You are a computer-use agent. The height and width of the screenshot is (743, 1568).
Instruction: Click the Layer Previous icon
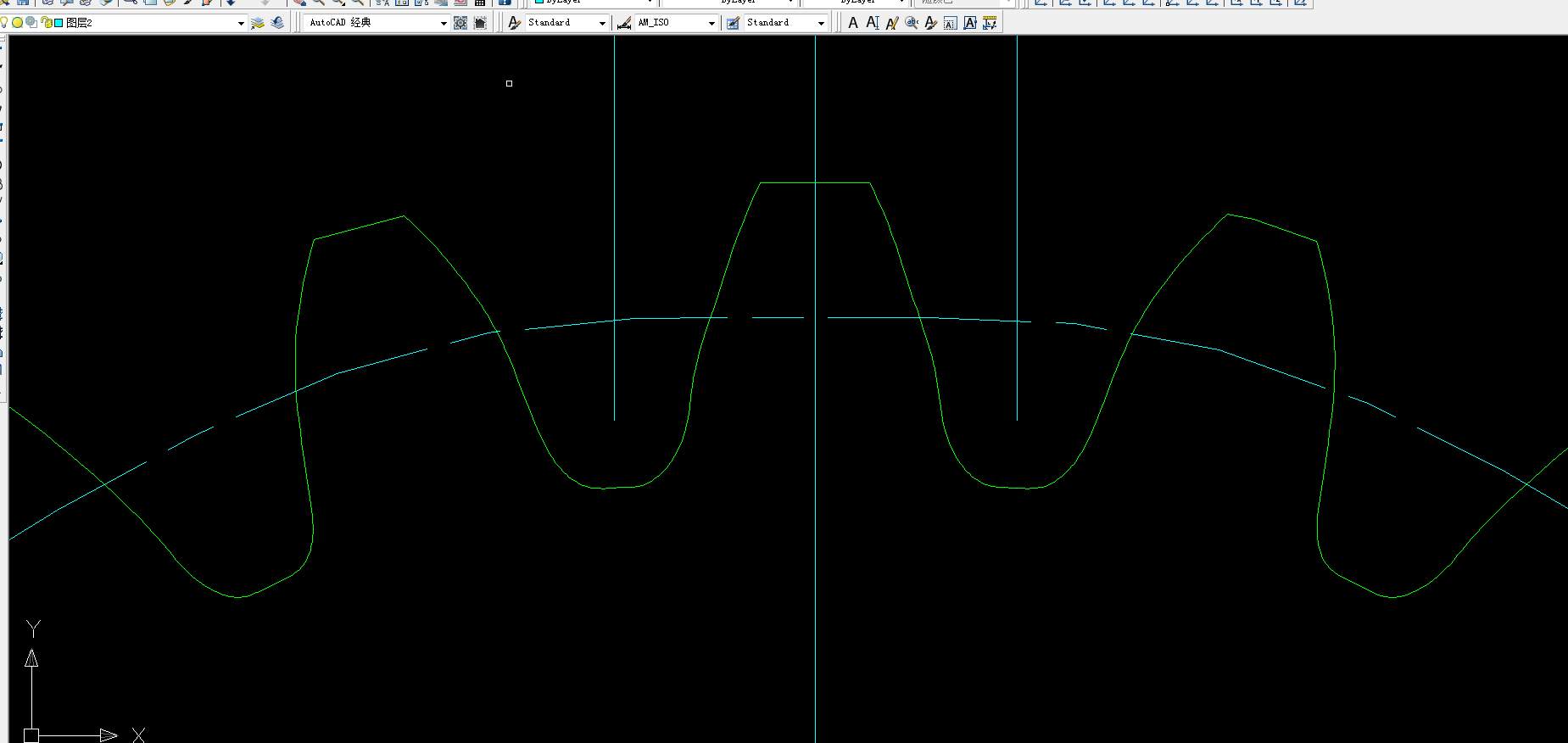click(277, 23)
